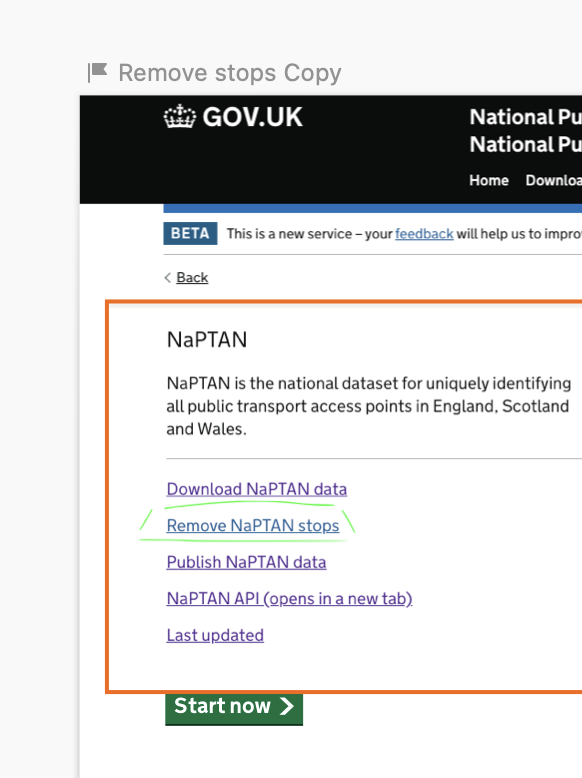Select the Remove stops Copy frame title
This screenshot has width=582, height=778.
tap(230, 73)
